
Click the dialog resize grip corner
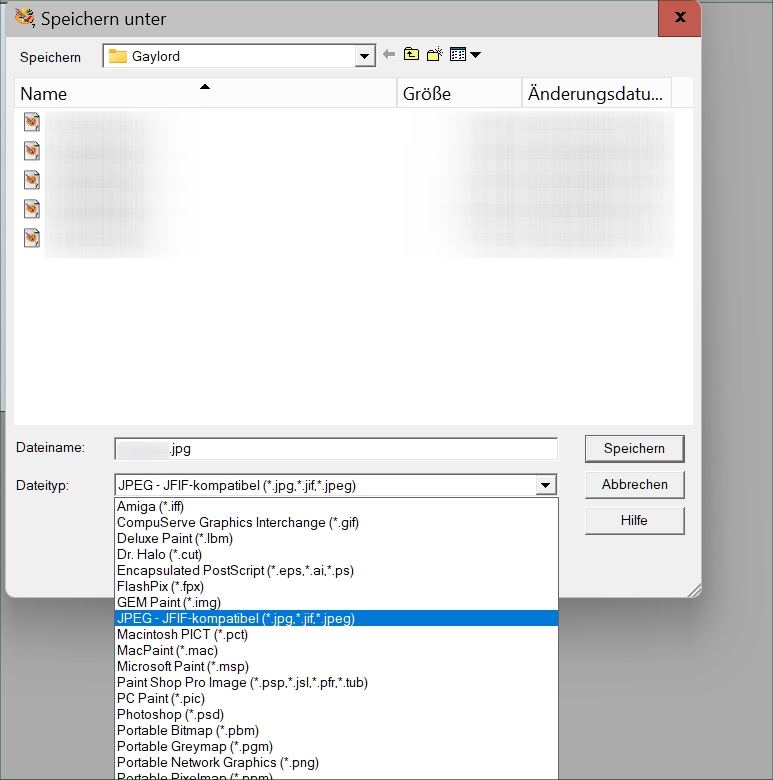694,590
